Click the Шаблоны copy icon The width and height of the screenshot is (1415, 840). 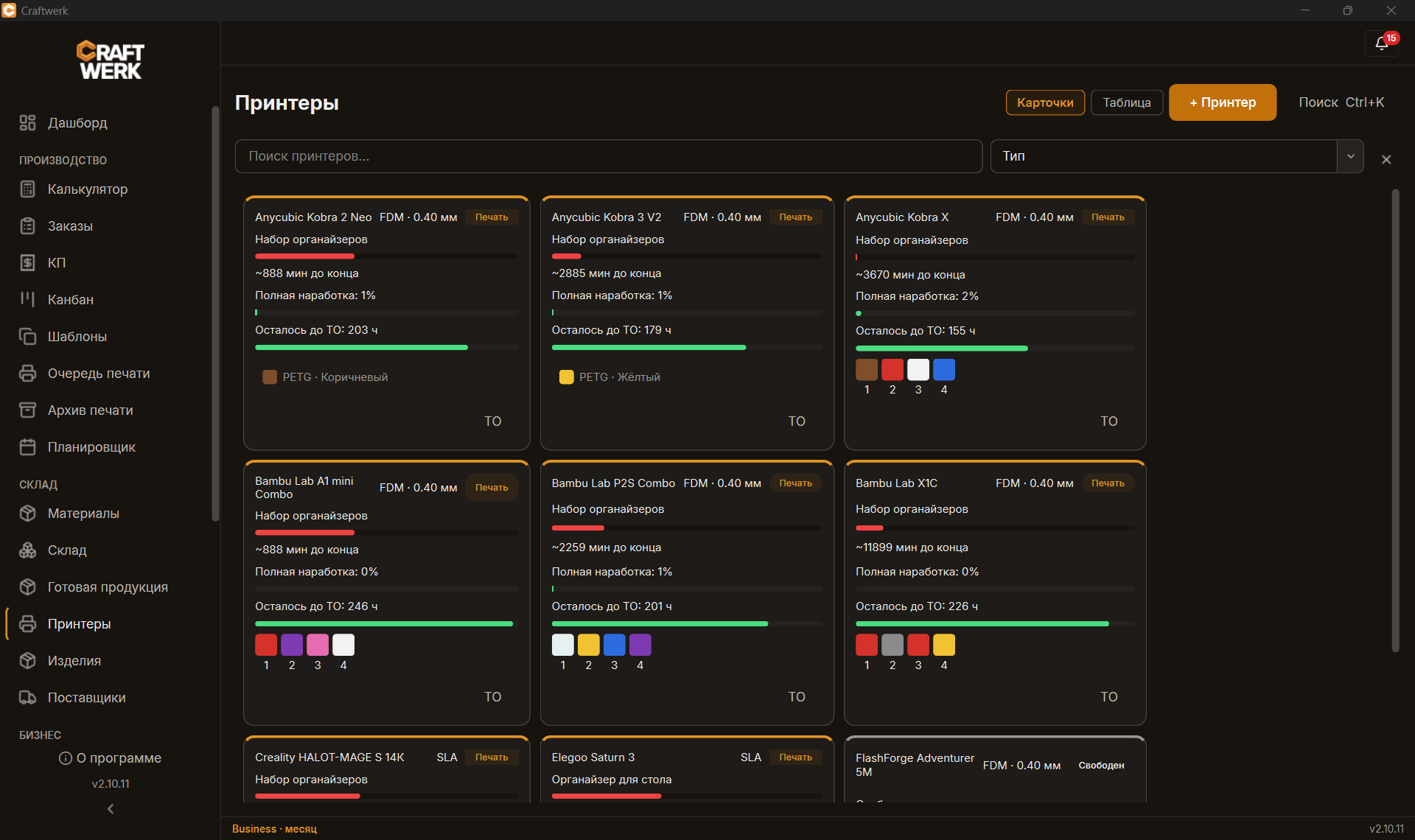click(27, 337)
